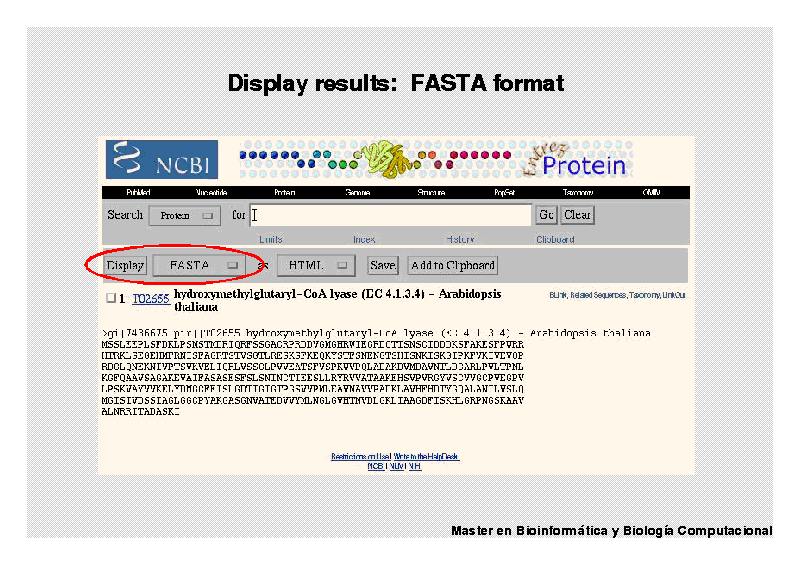Open Genome in the navigation bar
Image resolution: width=800 pixels, height=565 pixels.
tap(357, 192)
